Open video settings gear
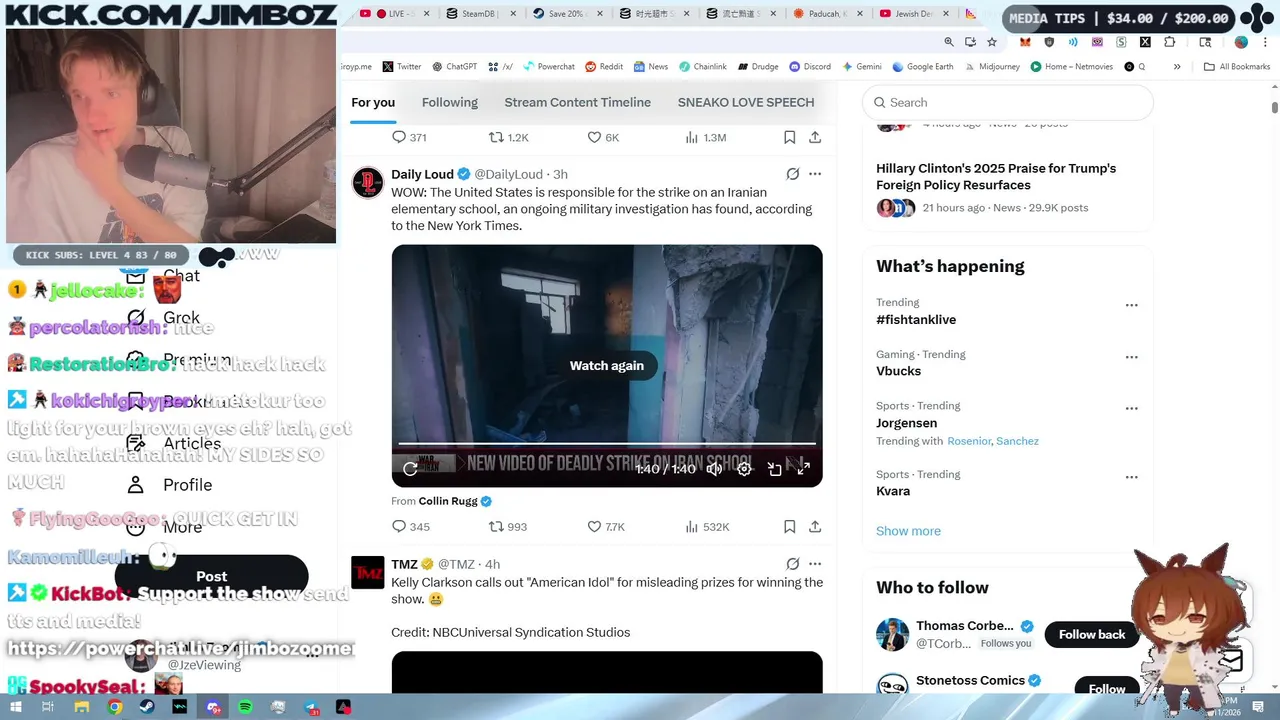The height and width of the screenshot is (720, 1280). [x=744, y=468]
